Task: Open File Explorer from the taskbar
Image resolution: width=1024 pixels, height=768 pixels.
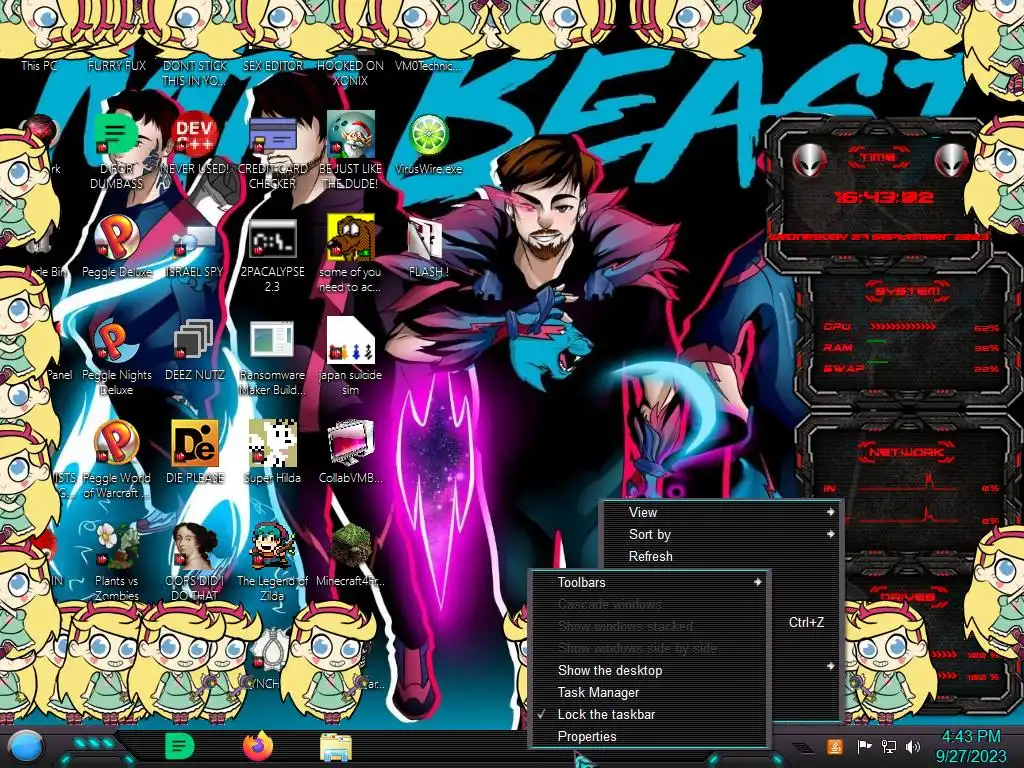Action: (x=336, y=748)
